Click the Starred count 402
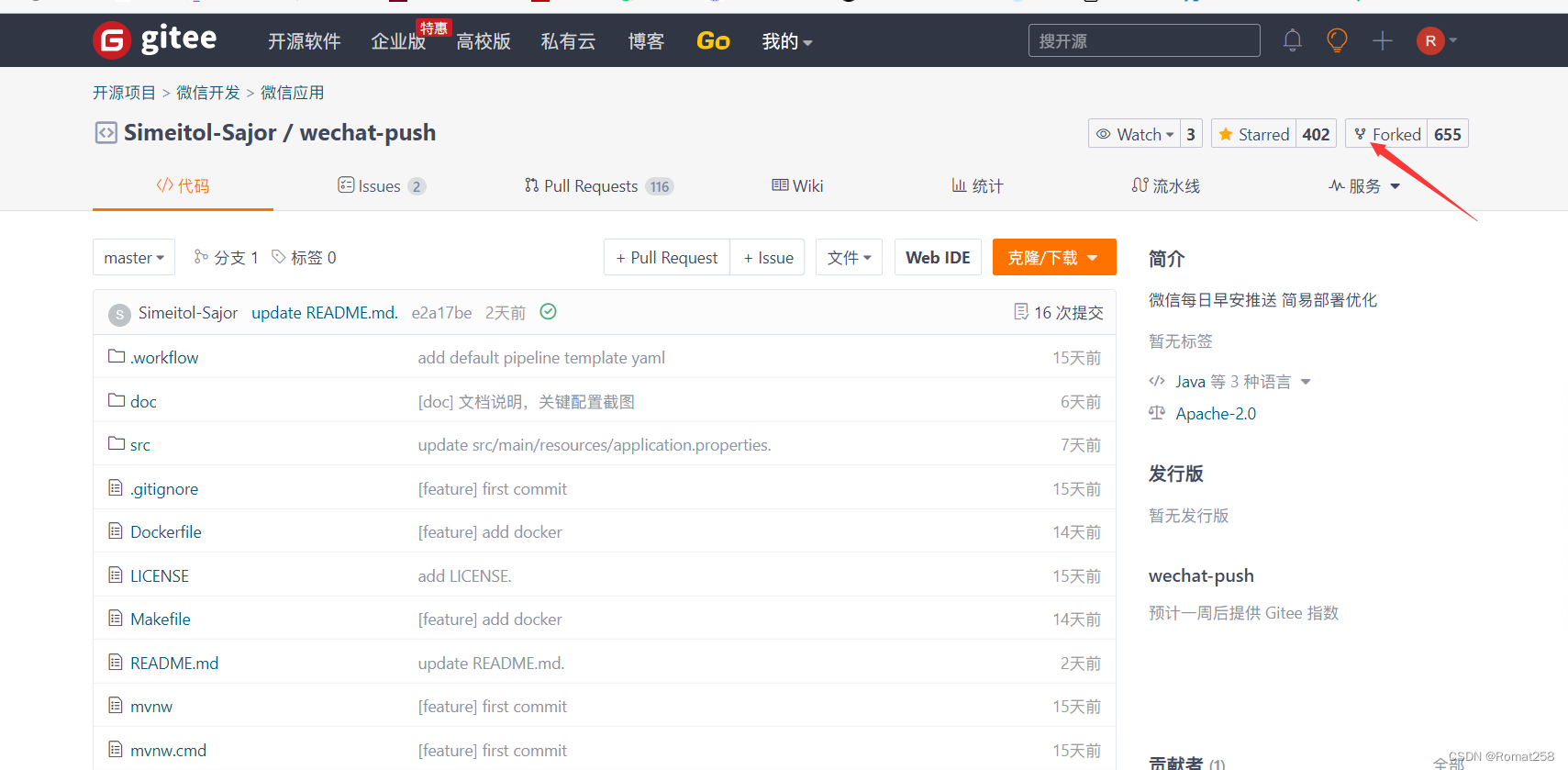Viewport: 1568px width, 770px height. (1316, 134)
